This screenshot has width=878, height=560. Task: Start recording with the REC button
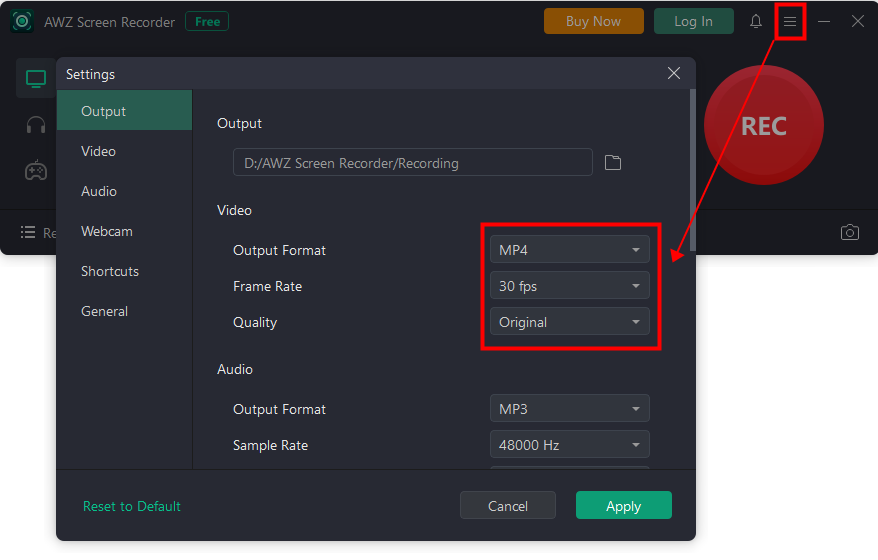click(763, 125)
